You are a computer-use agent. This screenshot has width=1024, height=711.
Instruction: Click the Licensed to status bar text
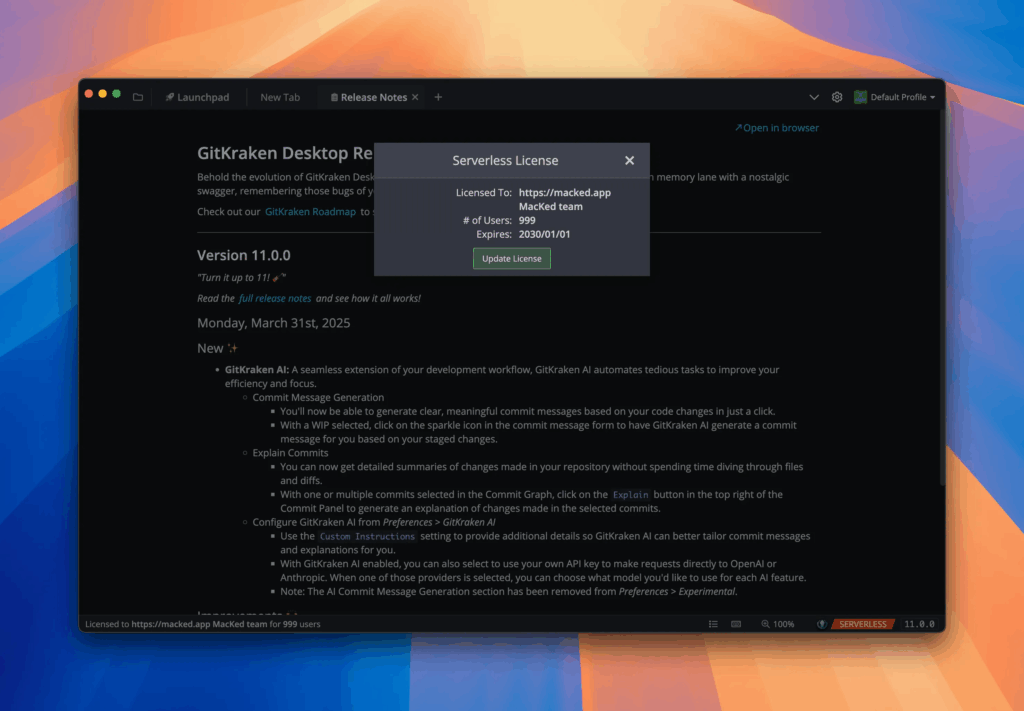(x=202, y=624)
